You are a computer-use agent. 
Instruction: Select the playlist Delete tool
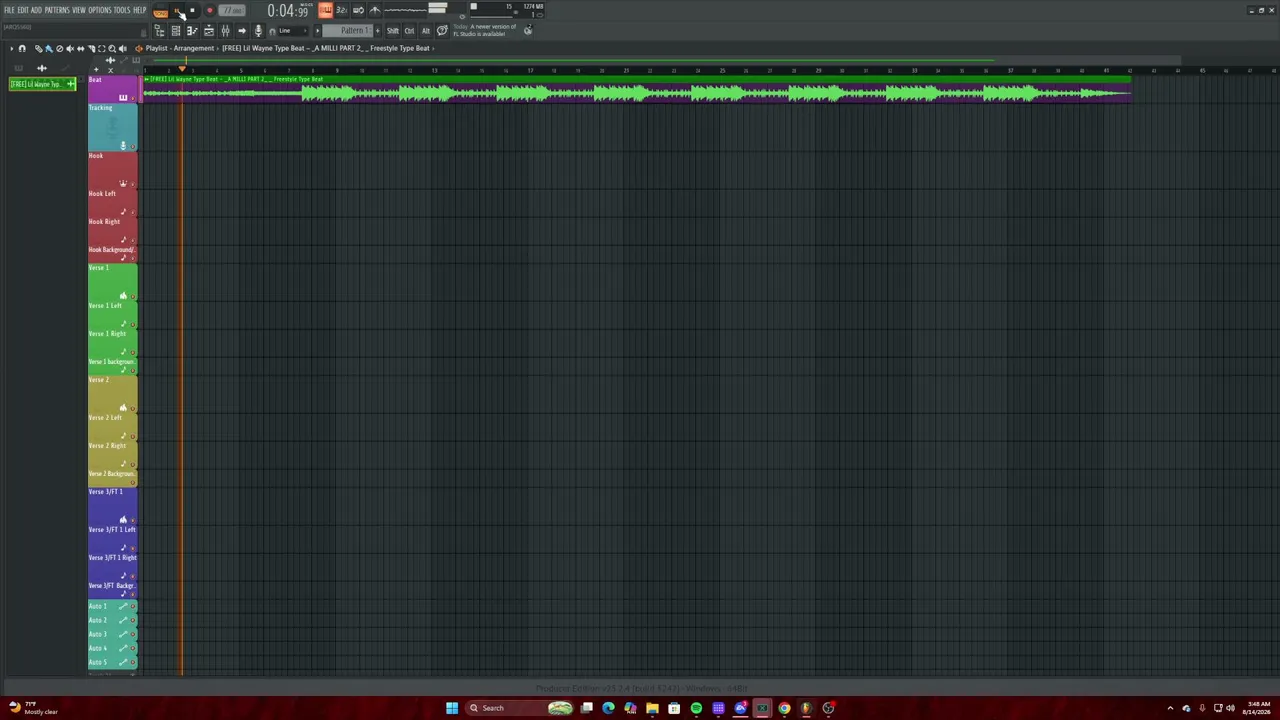[x=59, y=49]
